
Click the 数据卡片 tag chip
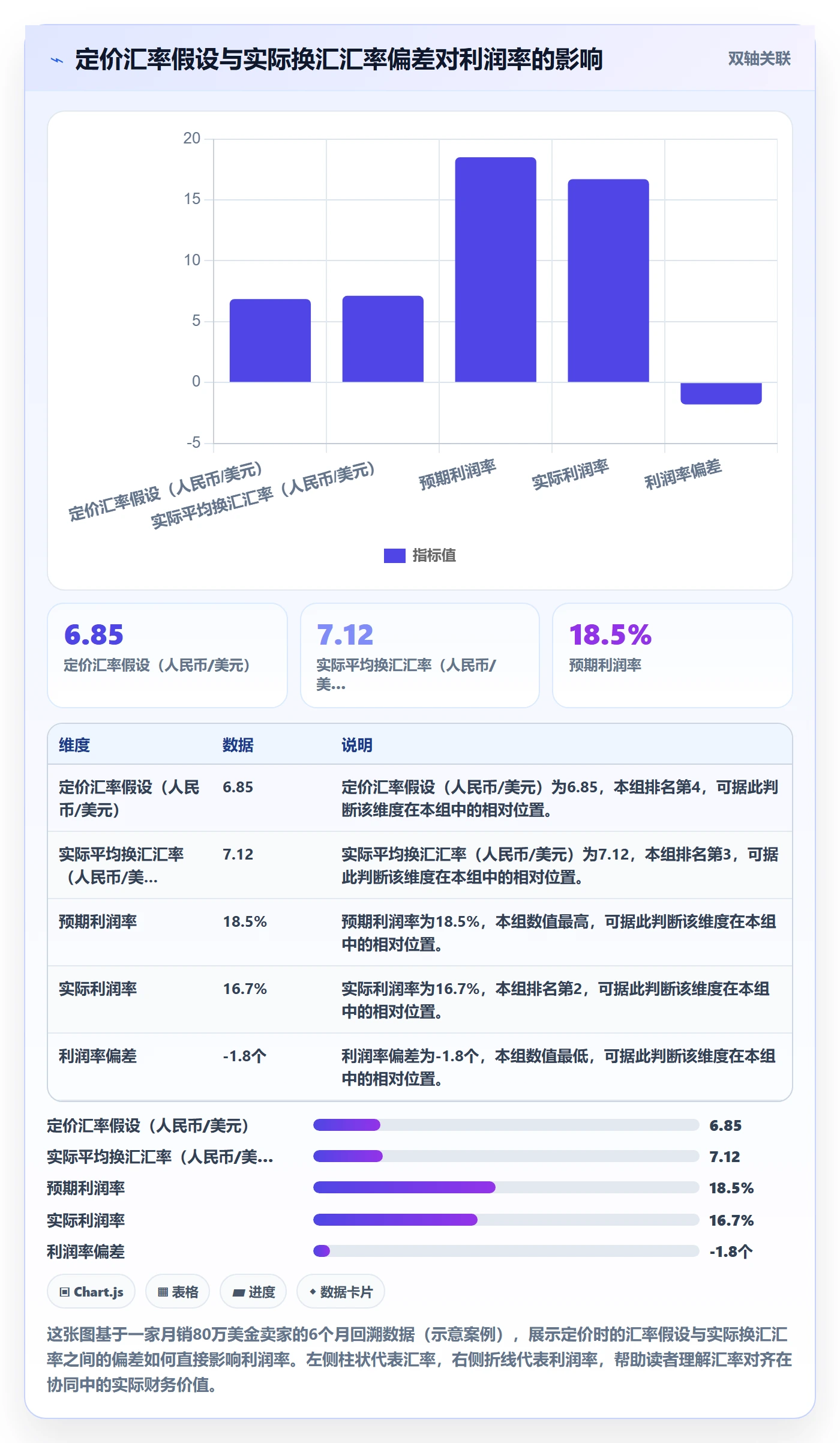(341, 1291)
